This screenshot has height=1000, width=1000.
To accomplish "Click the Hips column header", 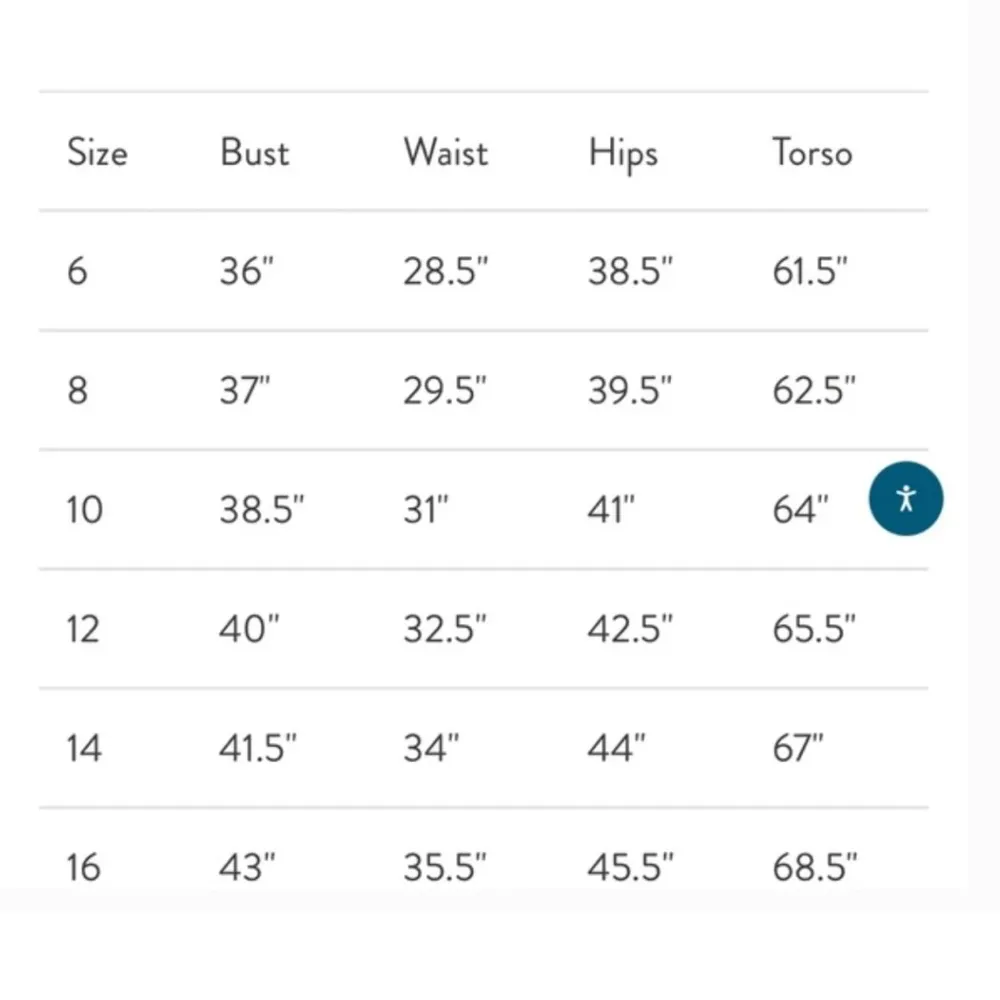I will (x=623, y=155).
